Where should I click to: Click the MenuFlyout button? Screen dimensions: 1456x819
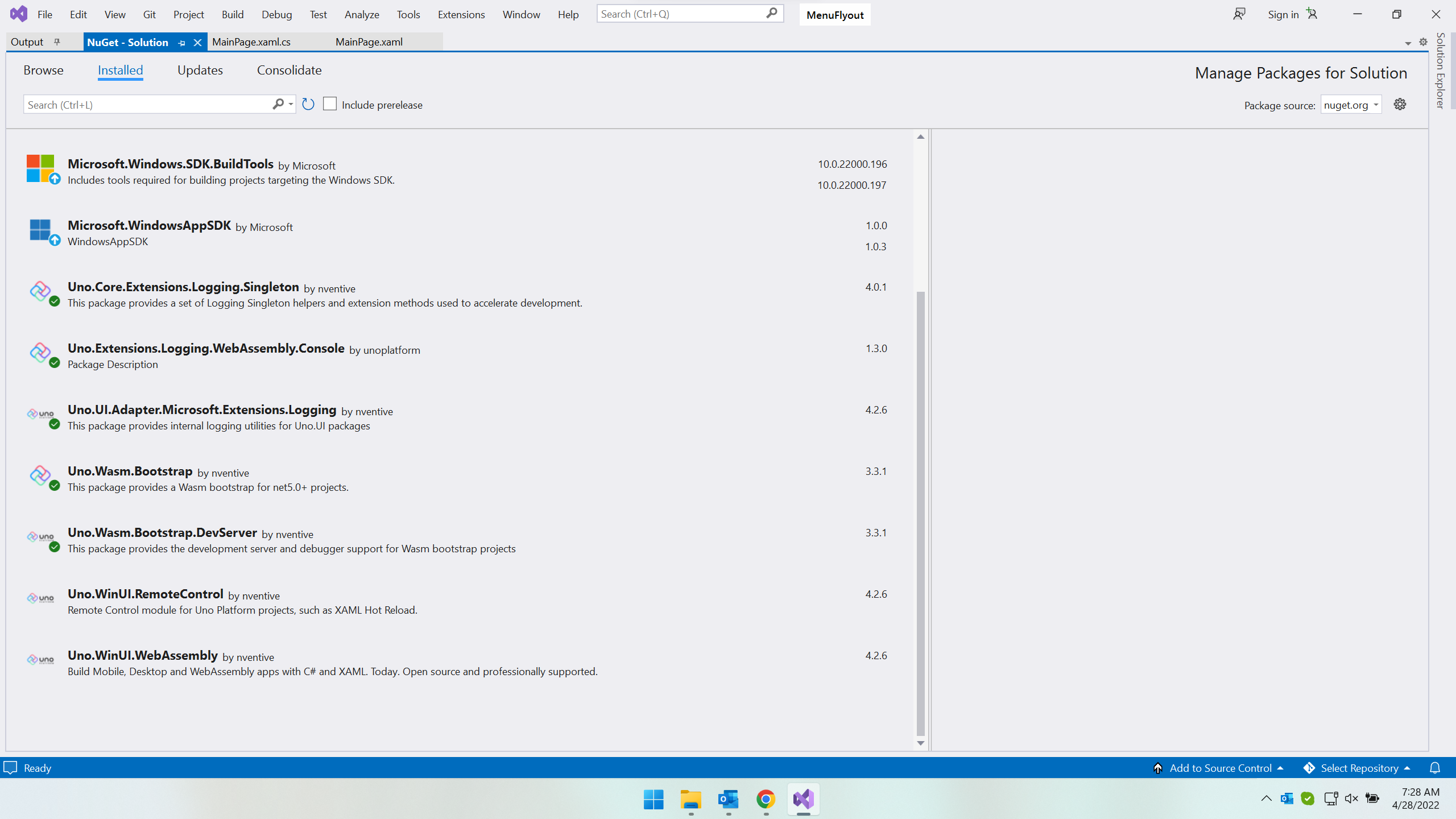834,14
